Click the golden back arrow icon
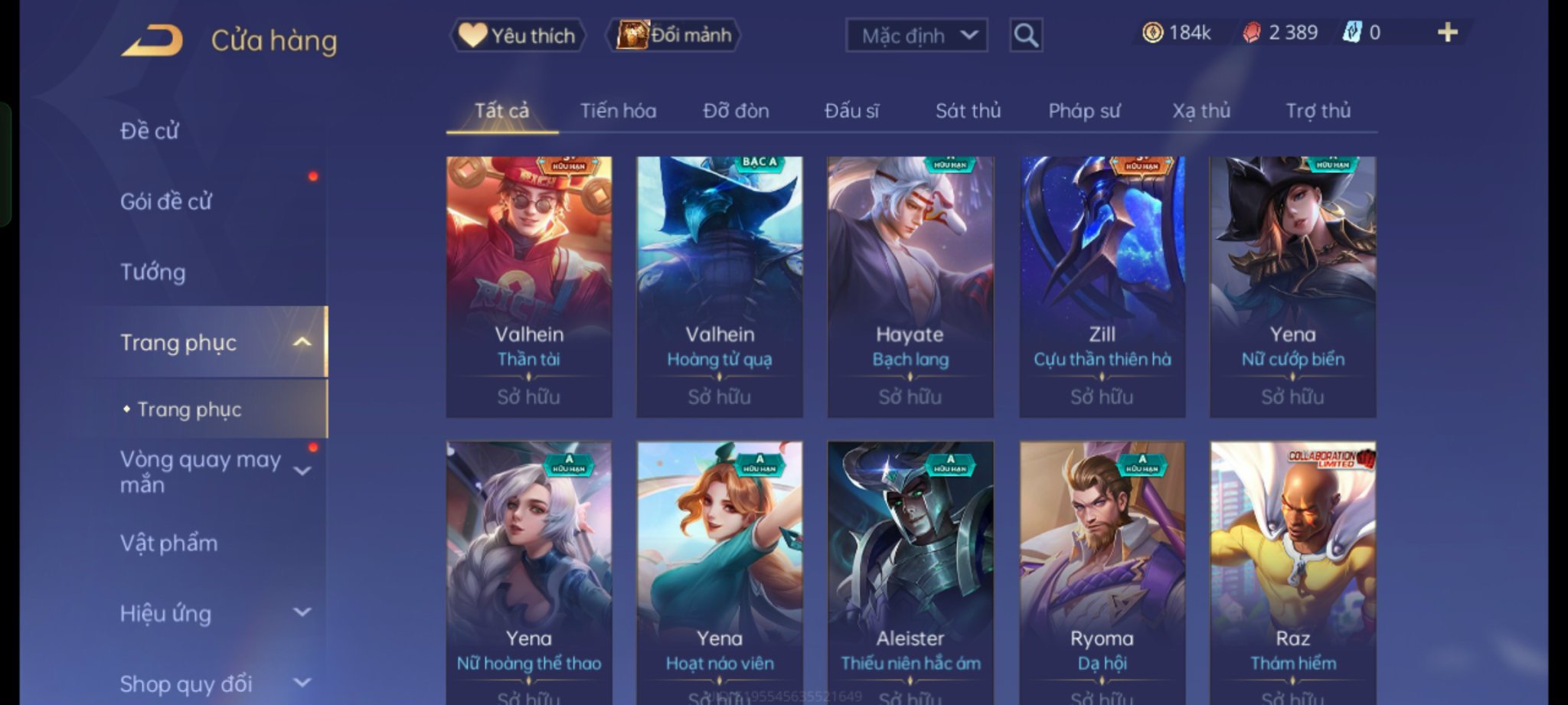 [x=152, y=40]
